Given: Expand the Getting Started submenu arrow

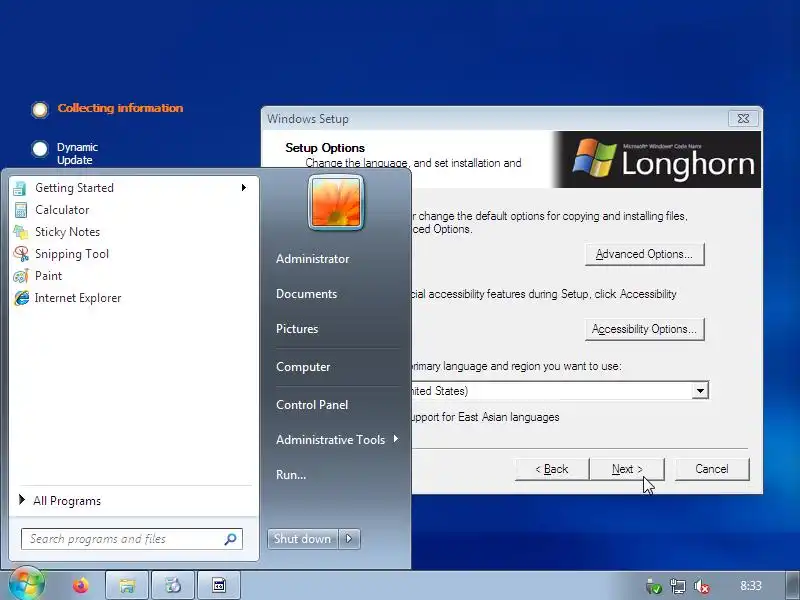Looking at the screenshot, I should click(x=244, y=188).
